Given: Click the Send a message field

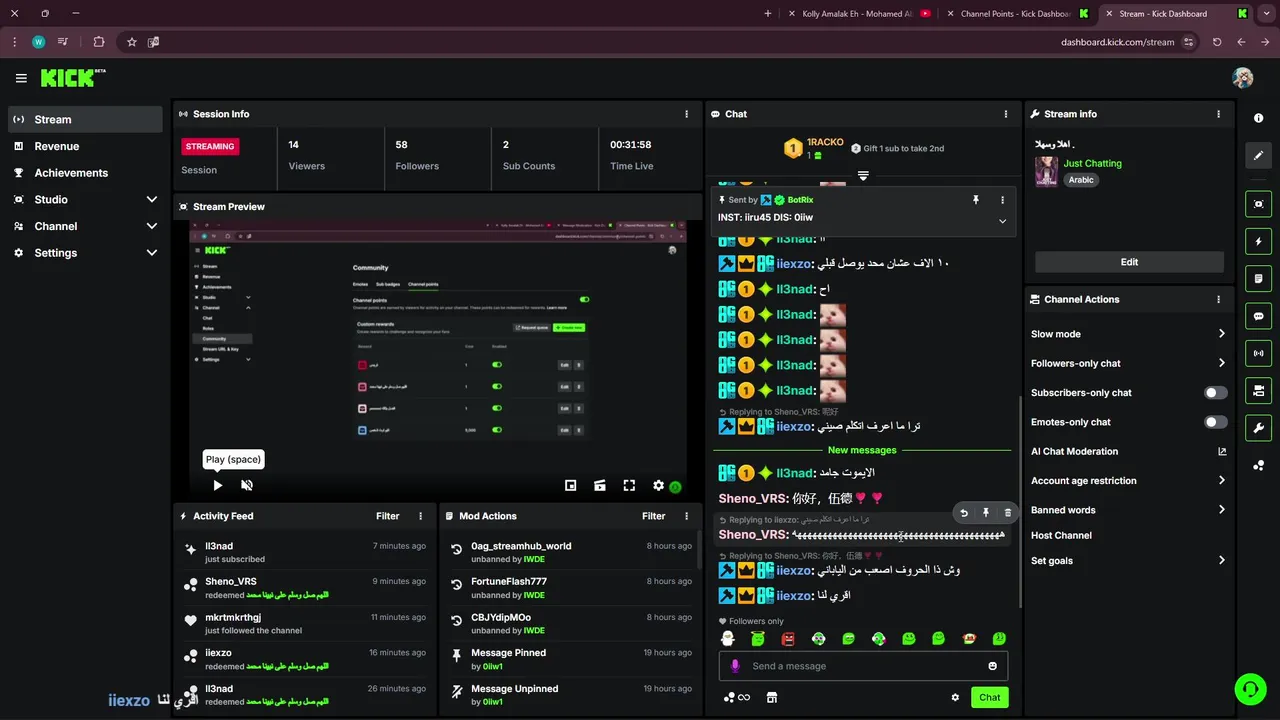Looking at the screenshot, I should click(863, 666).
